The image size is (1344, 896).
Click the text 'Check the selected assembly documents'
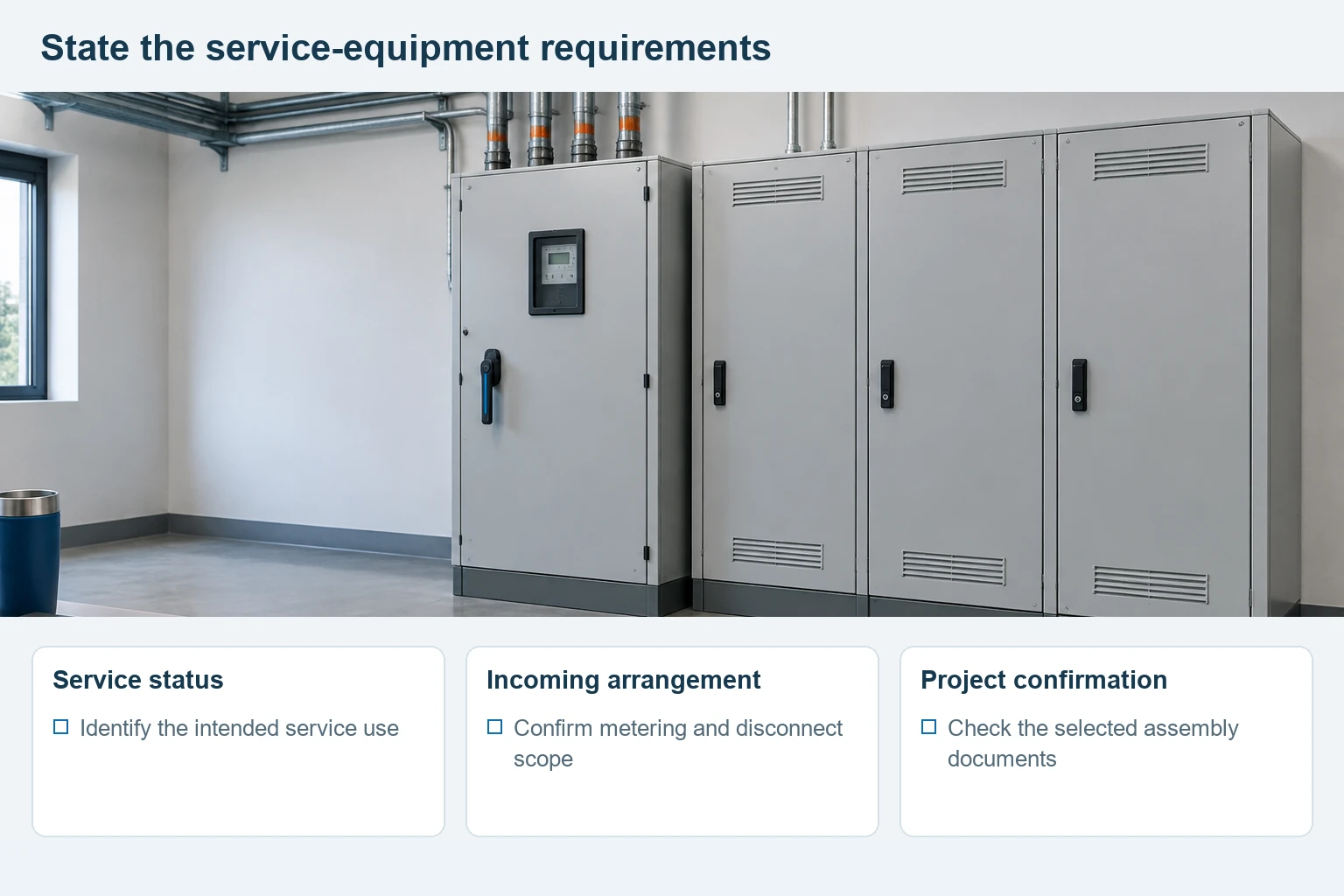pos(1093,743)
